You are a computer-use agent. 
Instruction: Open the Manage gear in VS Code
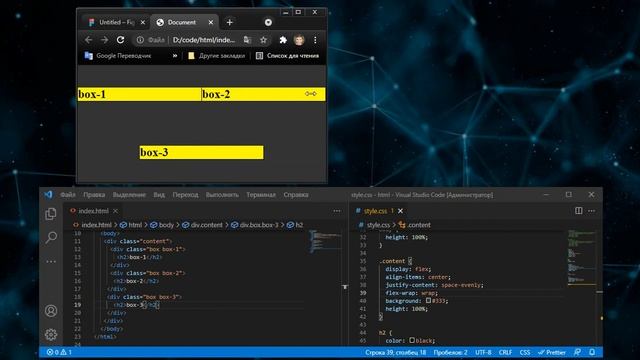pyautogui.click(x=51, y=335)
